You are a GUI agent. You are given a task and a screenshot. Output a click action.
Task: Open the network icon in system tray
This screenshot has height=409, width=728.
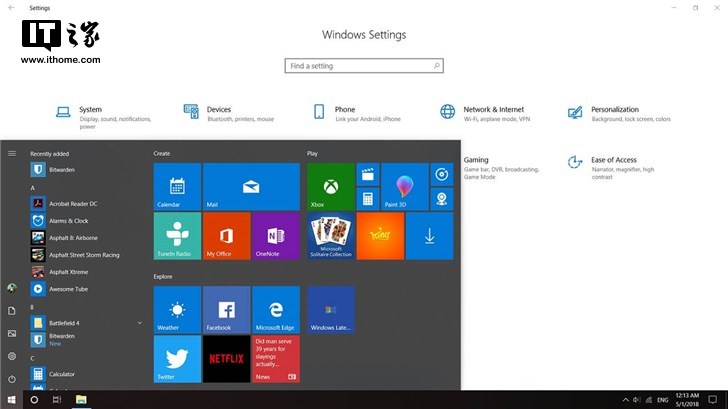[x=649, y=400]
